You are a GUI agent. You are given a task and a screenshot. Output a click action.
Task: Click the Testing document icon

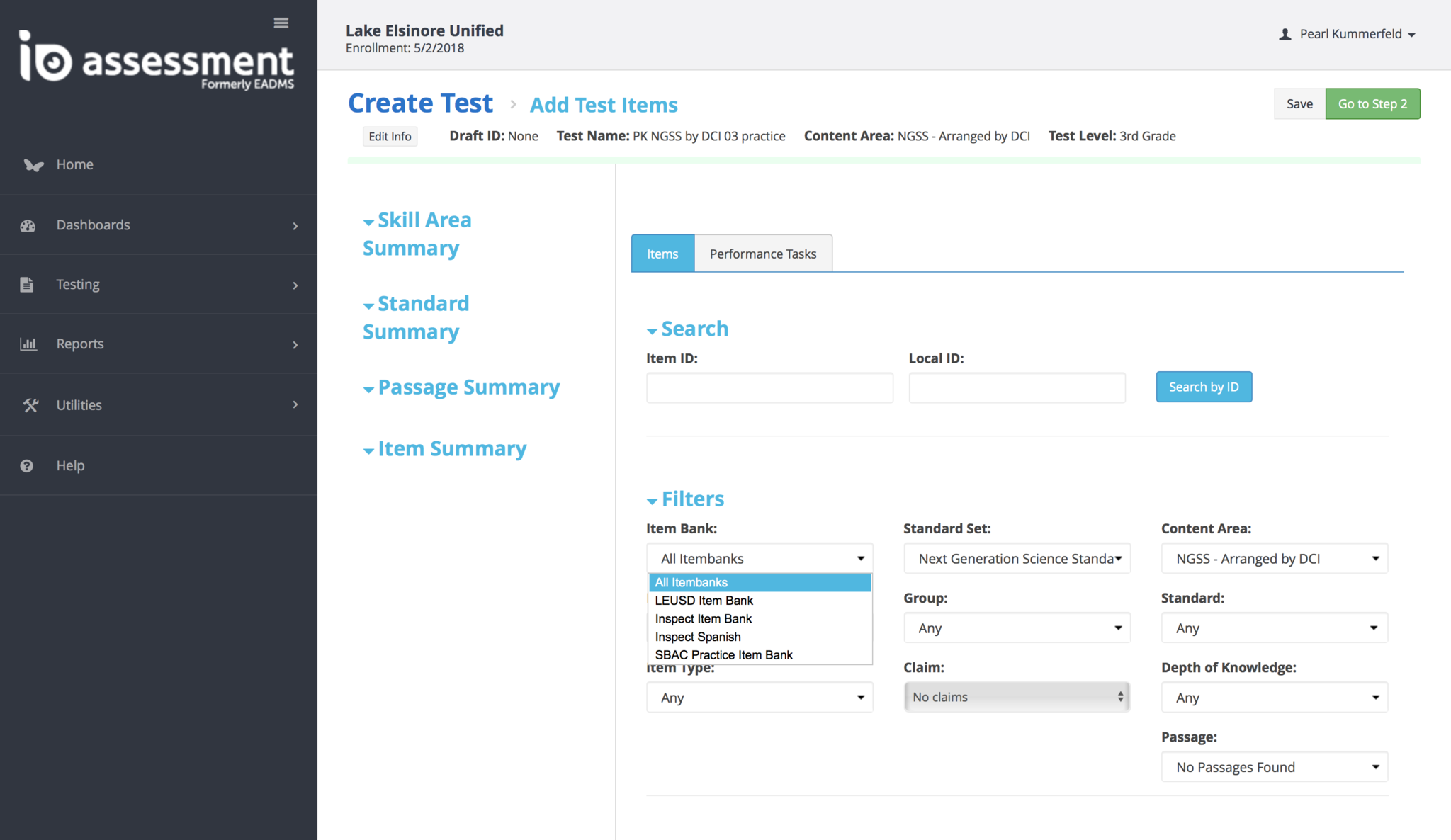point(27,285)
